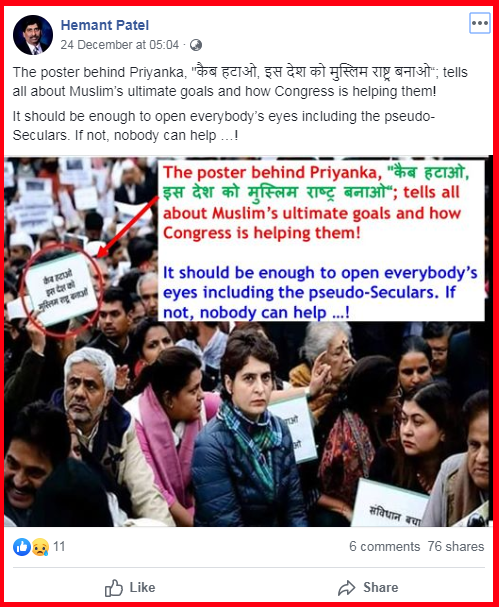Click the blue thumbs-up reaction icon

pyautogui.click(x=22, y=547)
